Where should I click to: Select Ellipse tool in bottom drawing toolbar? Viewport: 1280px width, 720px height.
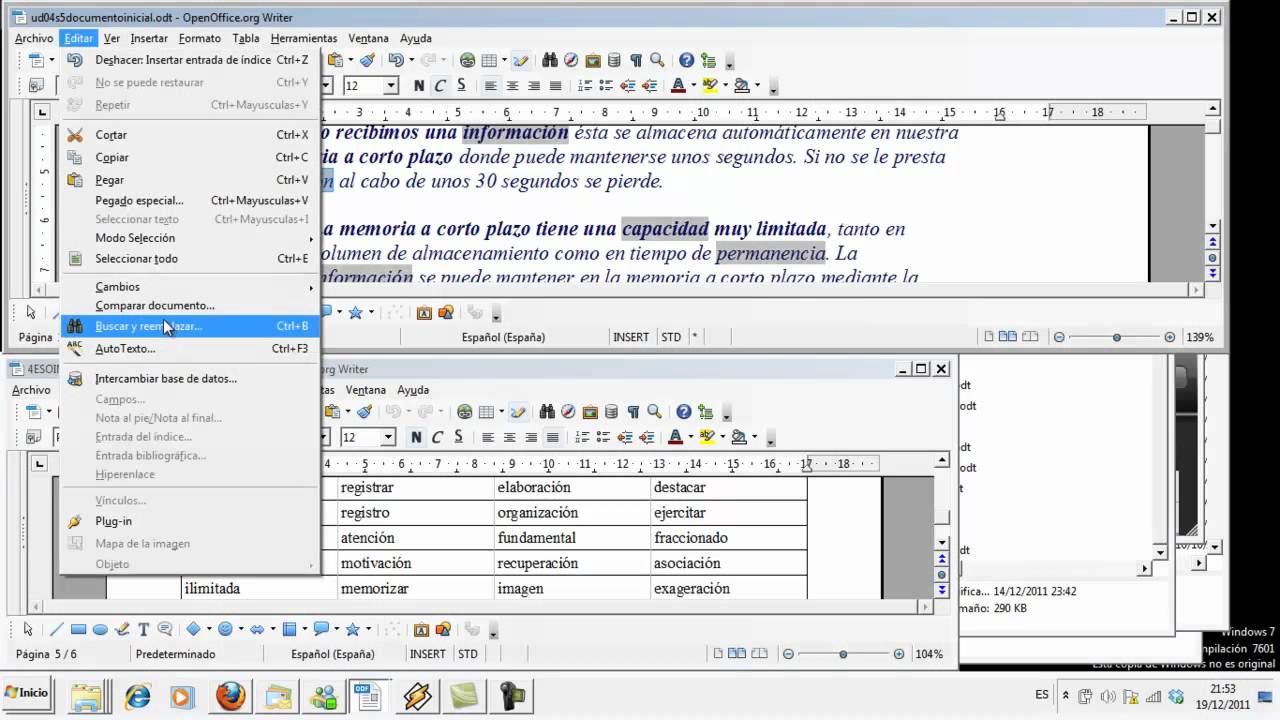100,629
